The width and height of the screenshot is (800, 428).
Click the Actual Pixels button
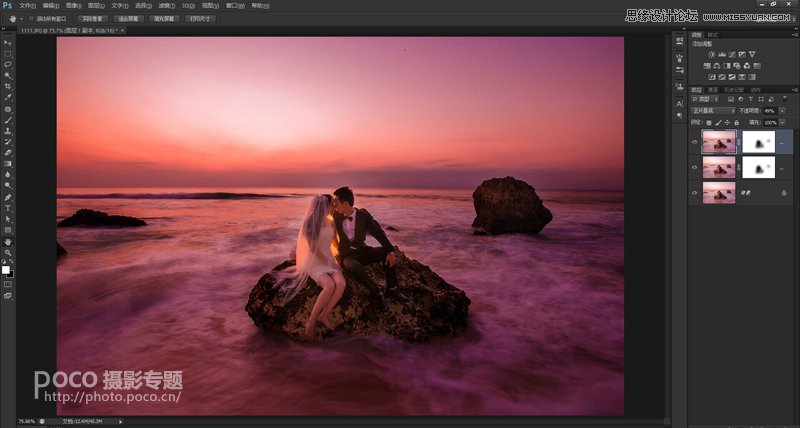click(92, 19)
